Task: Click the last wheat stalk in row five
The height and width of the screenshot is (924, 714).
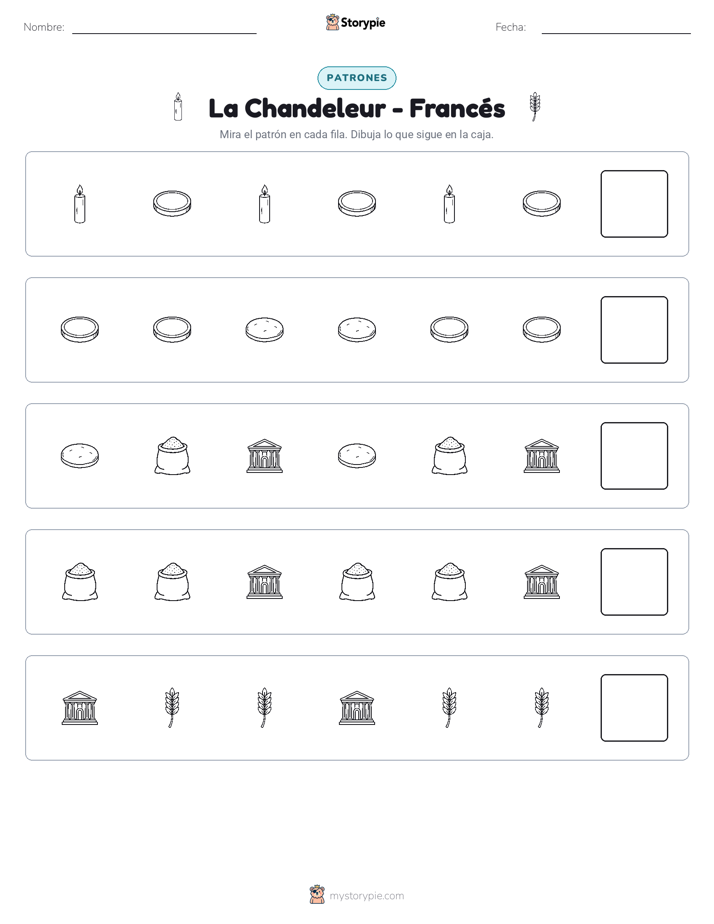Action: [541, 708]
